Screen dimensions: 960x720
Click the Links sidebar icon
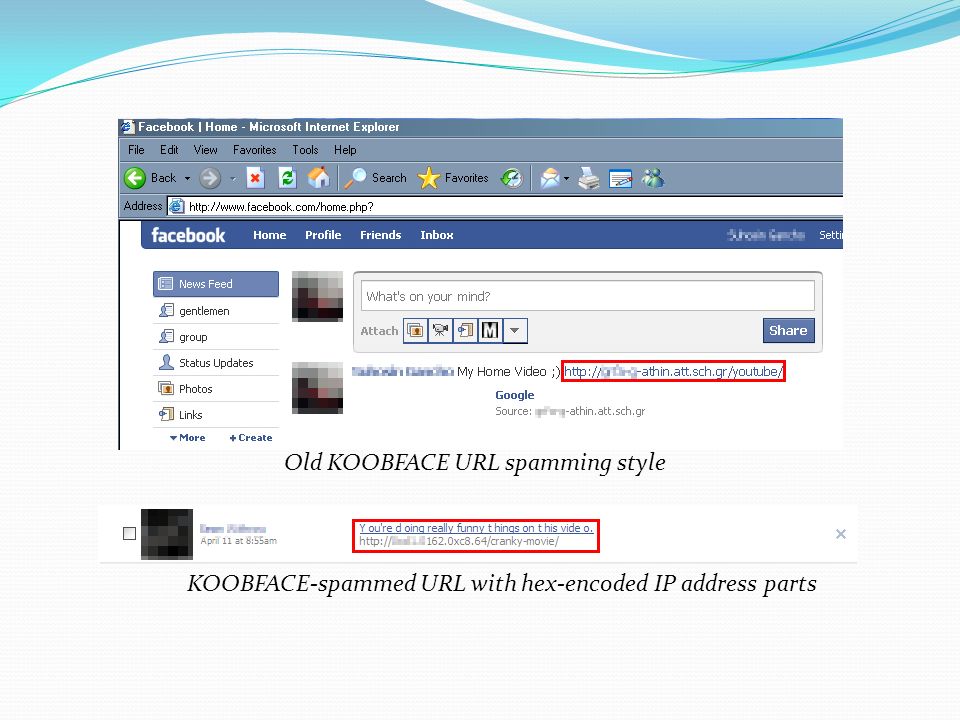coord(166,414)
